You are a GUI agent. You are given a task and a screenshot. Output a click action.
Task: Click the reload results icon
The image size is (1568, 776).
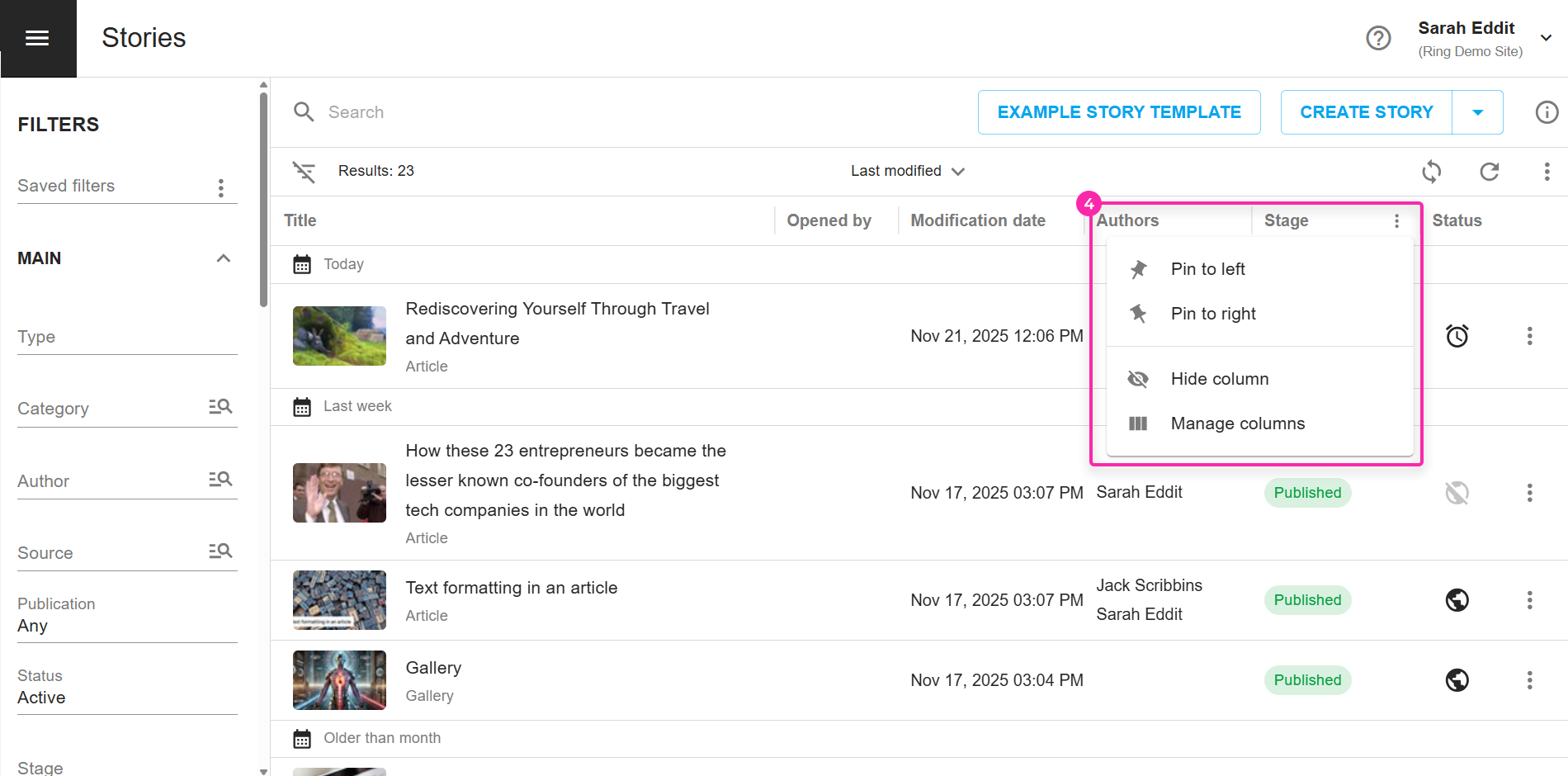pos(1489,172)
